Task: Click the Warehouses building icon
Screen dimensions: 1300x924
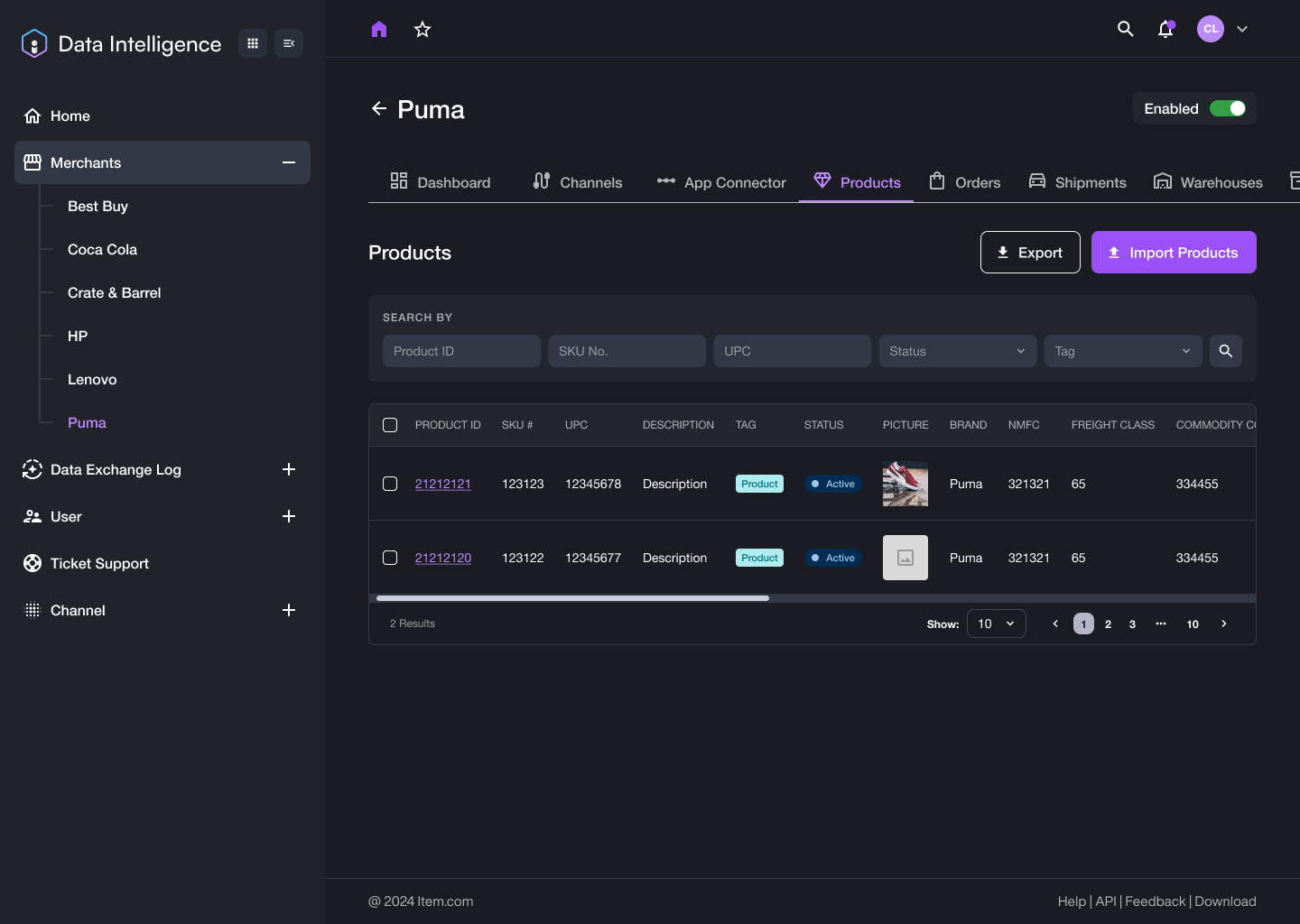Action: click(x=1163, y=181)
